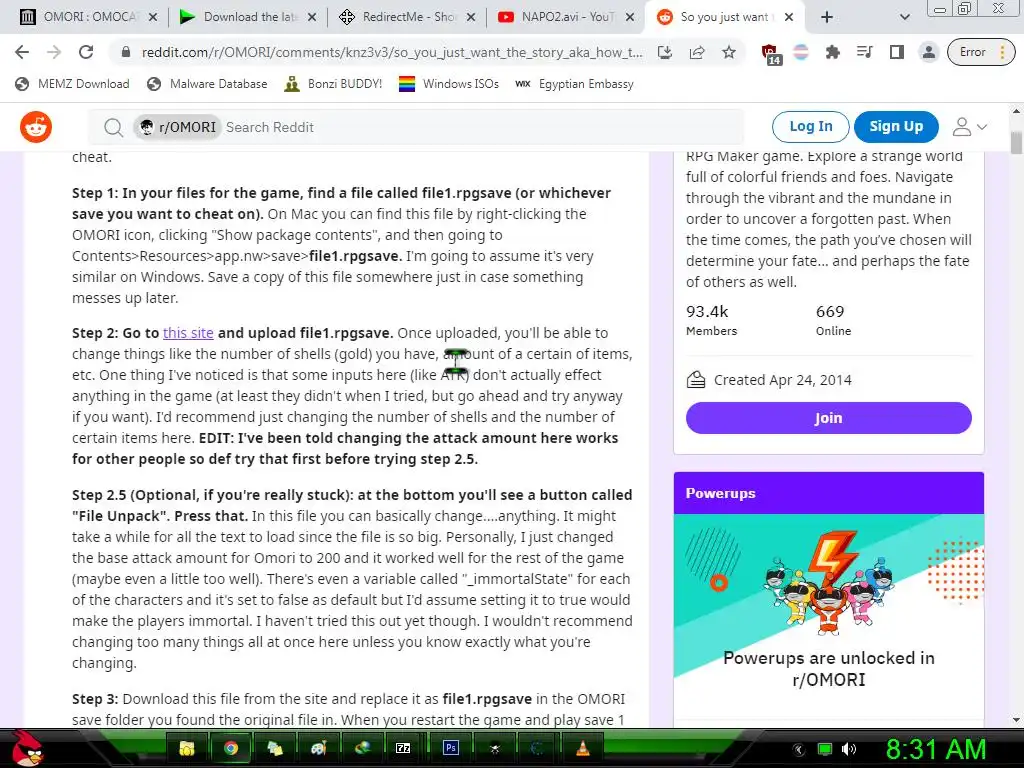Expand the tab search chevron

904,18
